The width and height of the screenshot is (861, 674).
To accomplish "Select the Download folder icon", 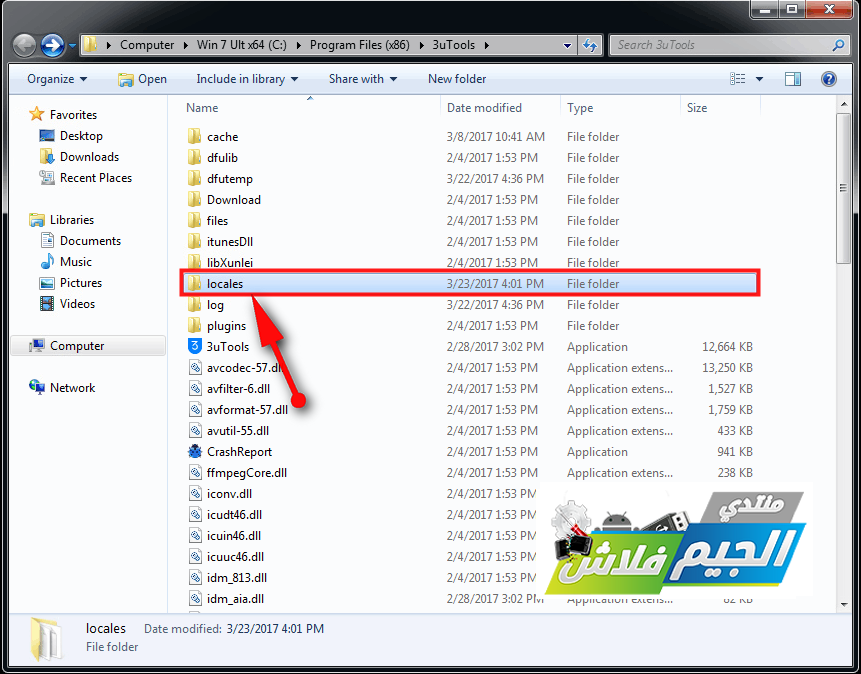I will 194,199.
